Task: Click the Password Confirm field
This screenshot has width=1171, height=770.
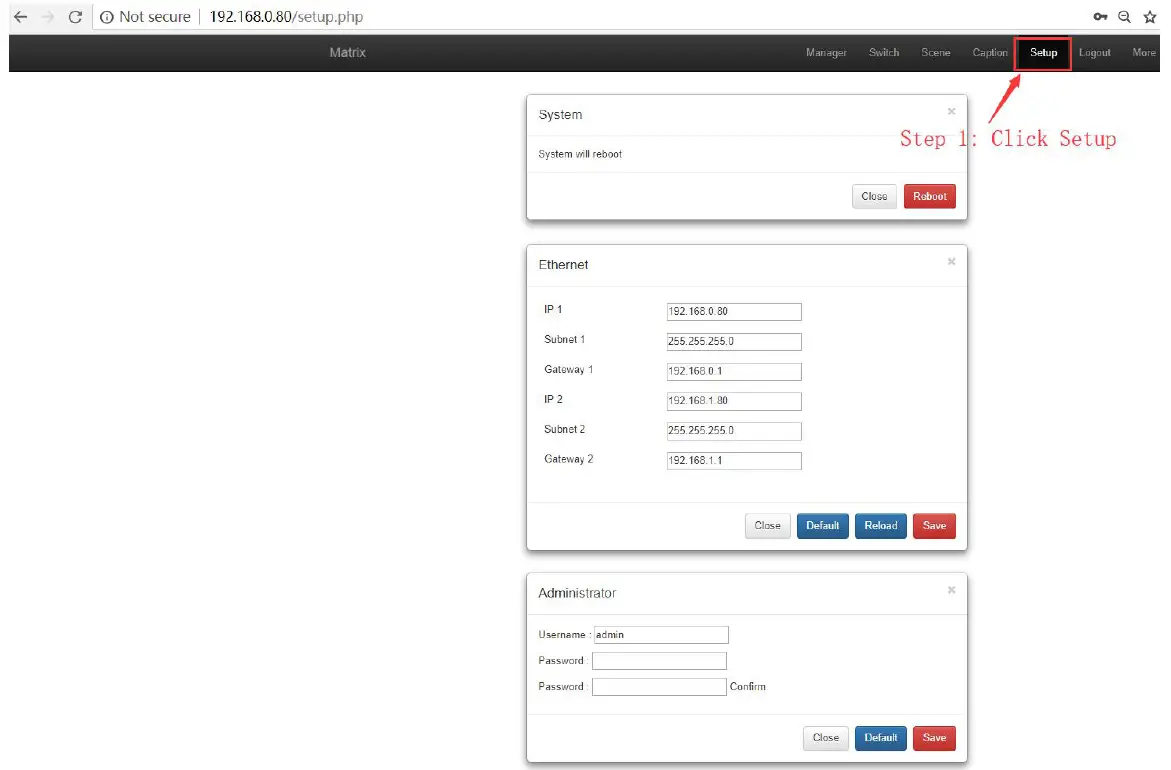Action: click(x=659, y=687)
